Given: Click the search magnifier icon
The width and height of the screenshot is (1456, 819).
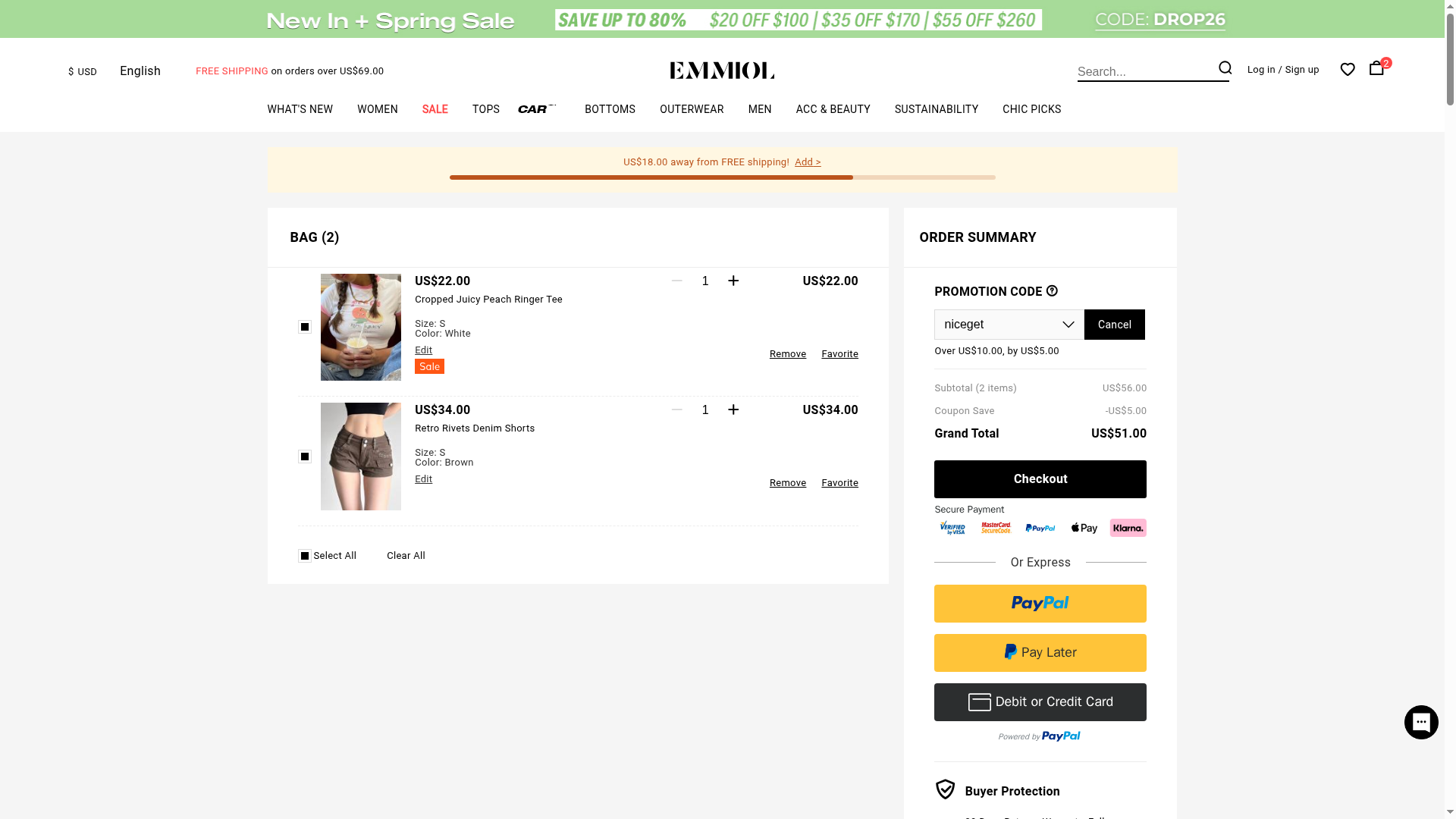Looking at the screenshot, I should (1225, 68).
